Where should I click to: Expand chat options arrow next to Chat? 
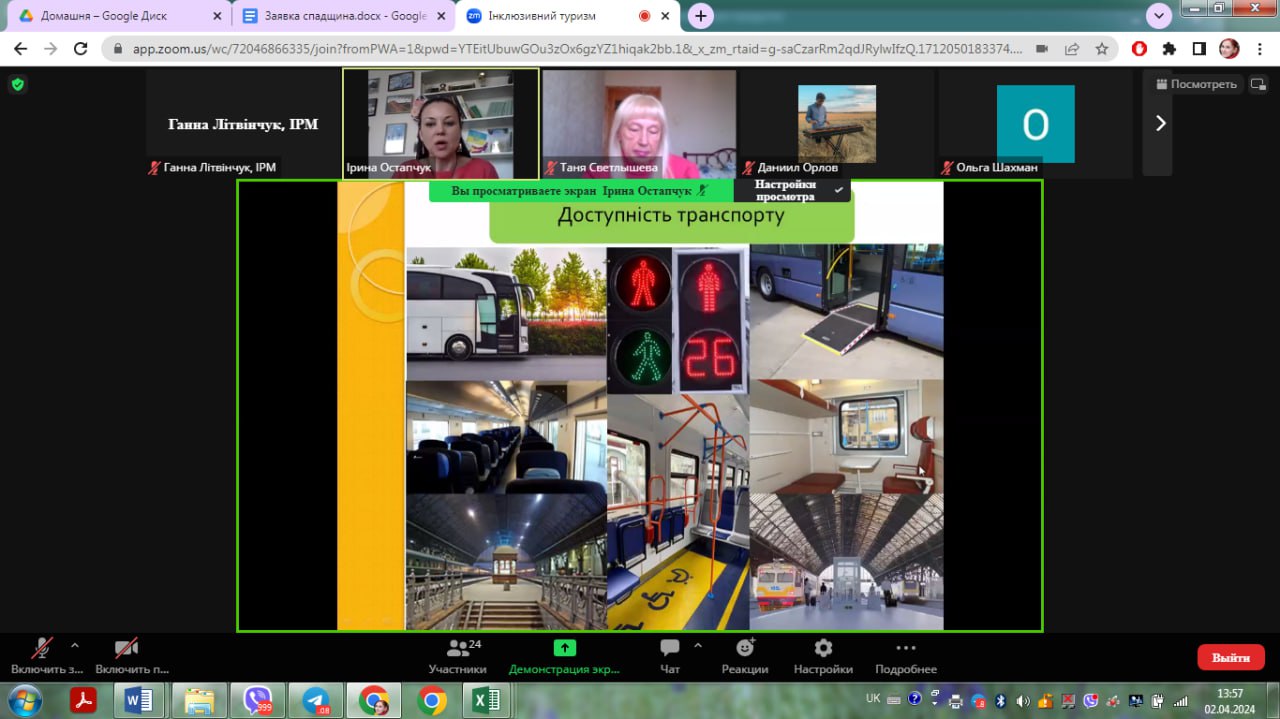point(698,645)
